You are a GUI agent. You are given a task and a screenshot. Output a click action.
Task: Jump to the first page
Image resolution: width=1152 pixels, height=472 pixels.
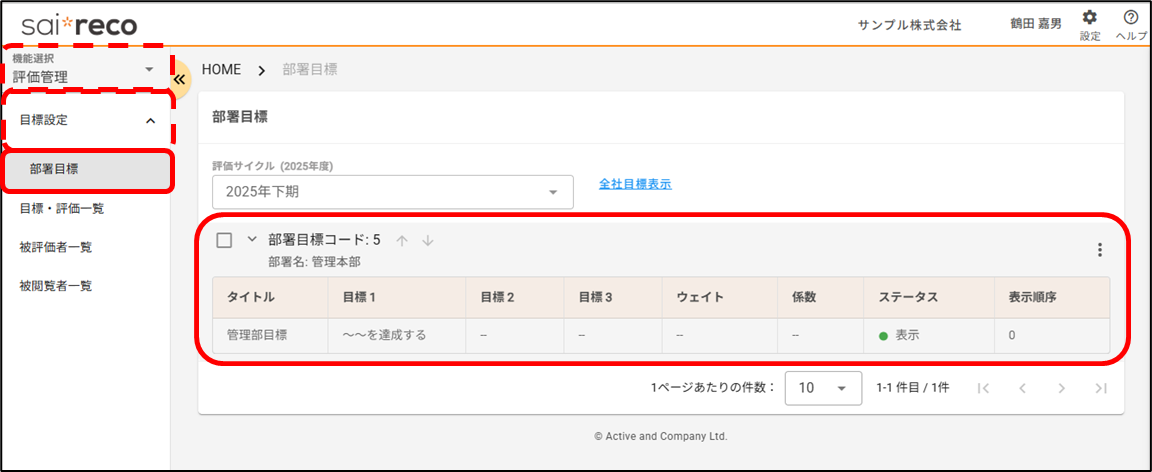click(983, 388)
